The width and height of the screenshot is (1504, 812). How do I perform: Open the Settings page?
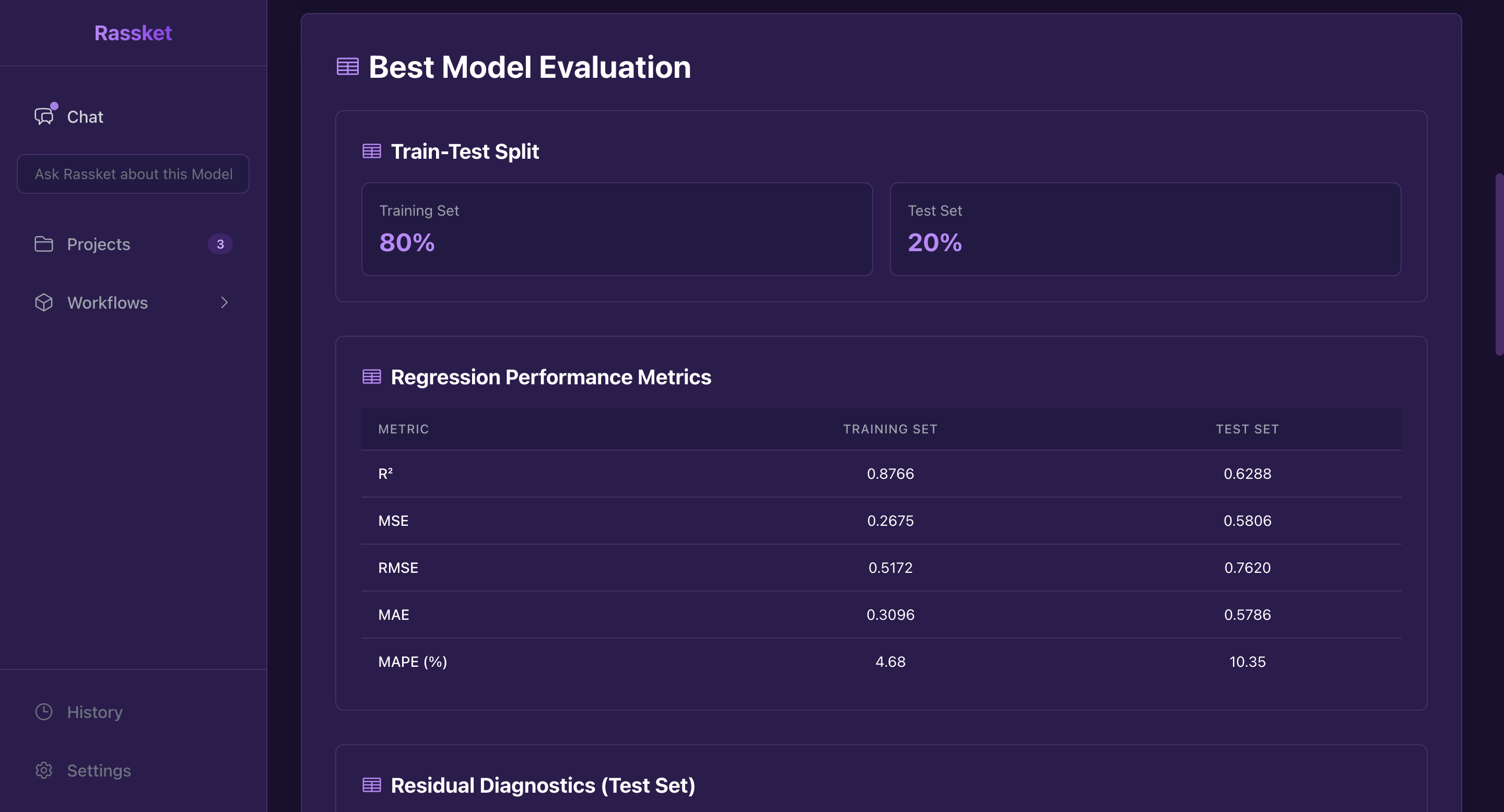point(99,770)
